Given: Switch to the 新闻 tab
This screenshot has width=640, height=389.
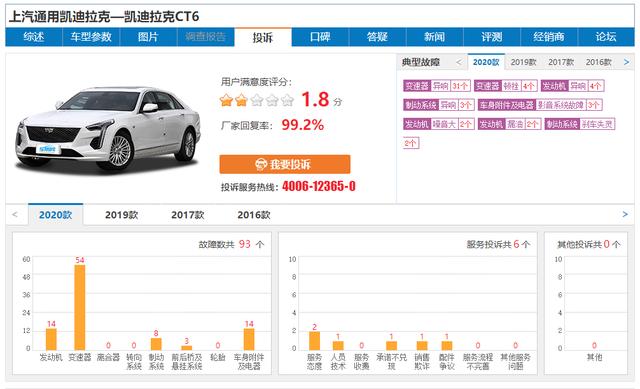Looking at the screenshot, I should click(434, 37).
